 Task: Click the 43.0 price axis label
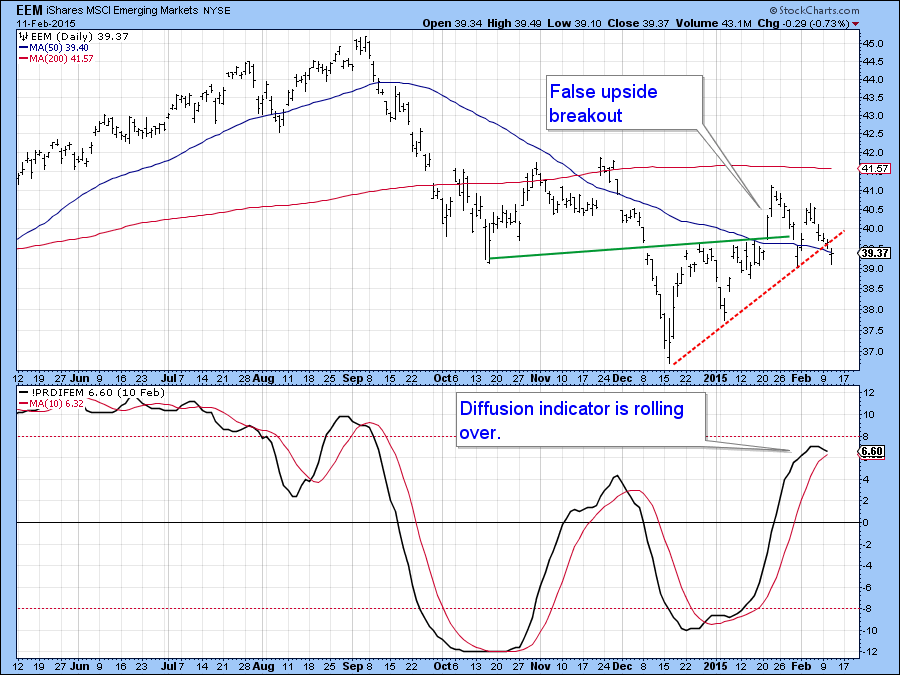point(873,116)
